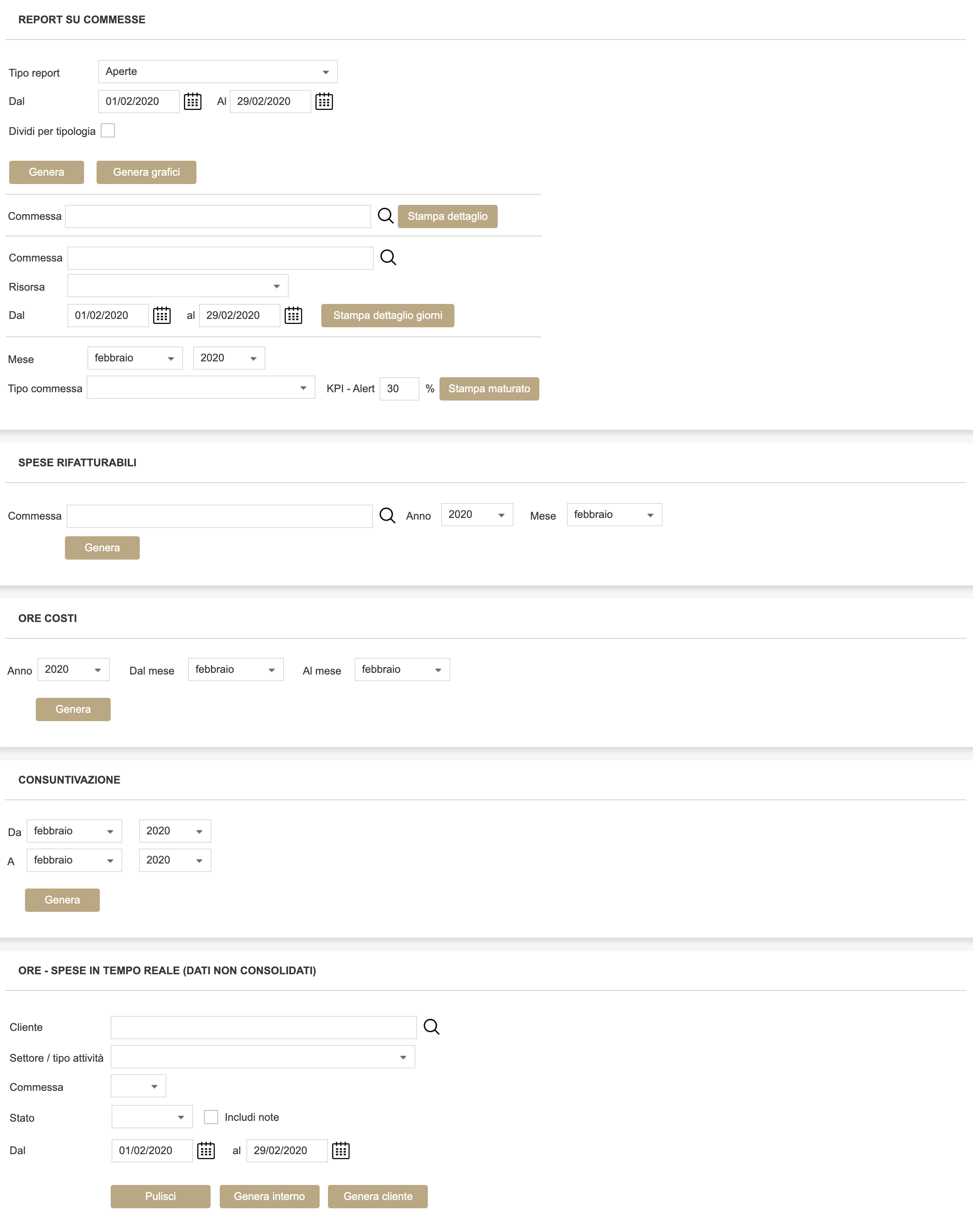Open calendar for report end date 'Al' 29/02/2020
This screenshot has height=1232, width=973.
[x=324, y=102]
